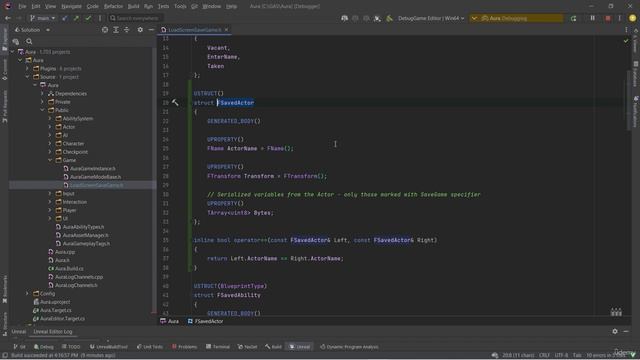Image resolution: width=640 pixels, height=360 pixels.
Task: Click the build hammer icon in toolbar
Action: point(389,18)
